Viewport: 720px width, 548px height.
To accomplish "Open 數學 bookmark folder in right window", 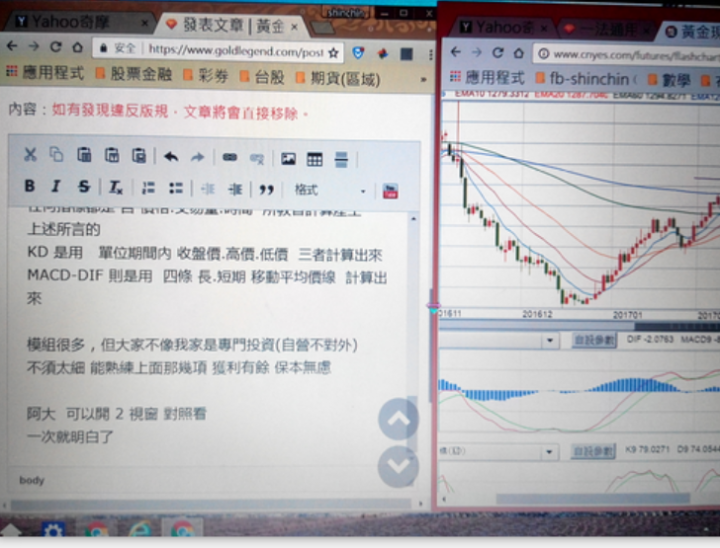I will click(671, 81).
